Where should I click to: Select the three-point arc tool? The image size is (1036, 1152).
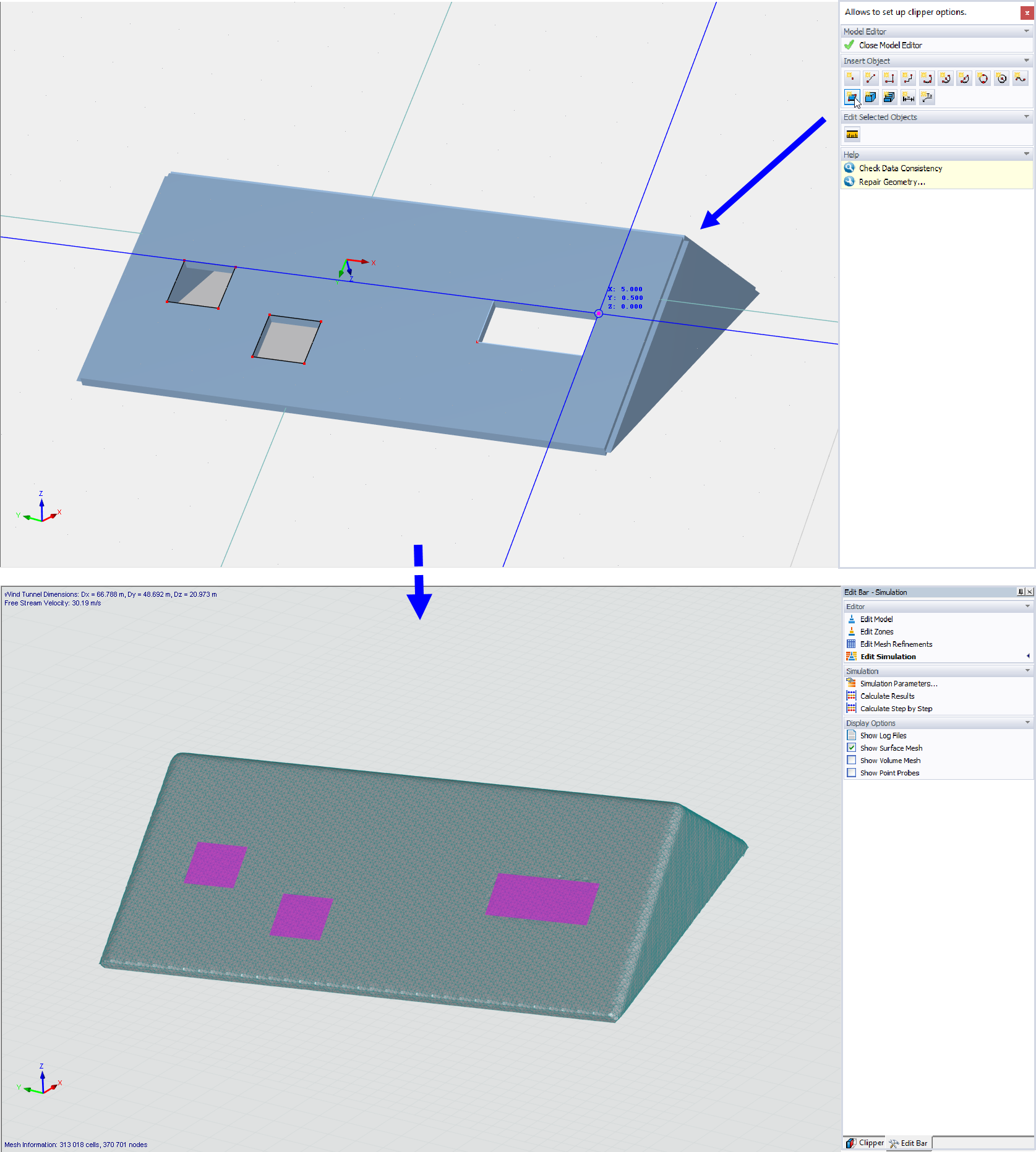click(945, 78)
